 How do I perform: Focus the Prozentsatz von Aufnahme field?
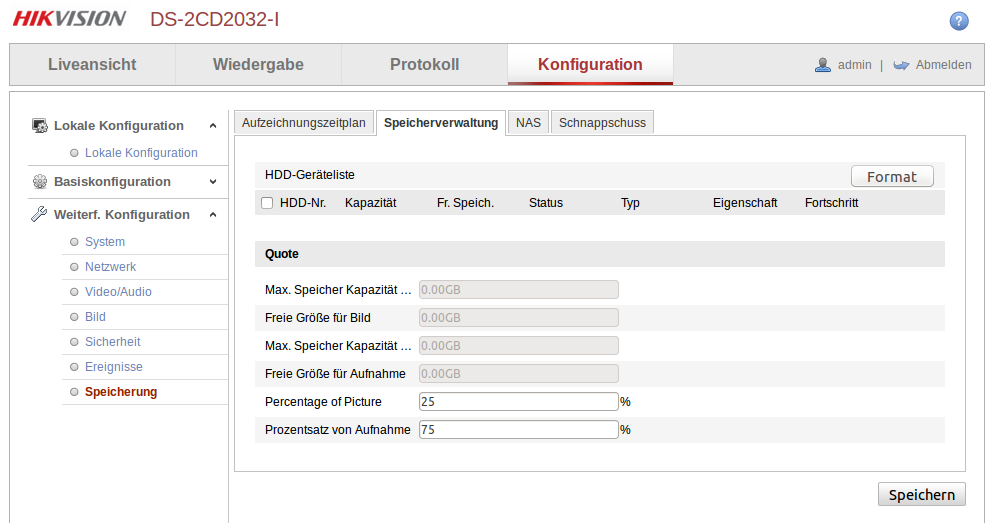point(518,430)
